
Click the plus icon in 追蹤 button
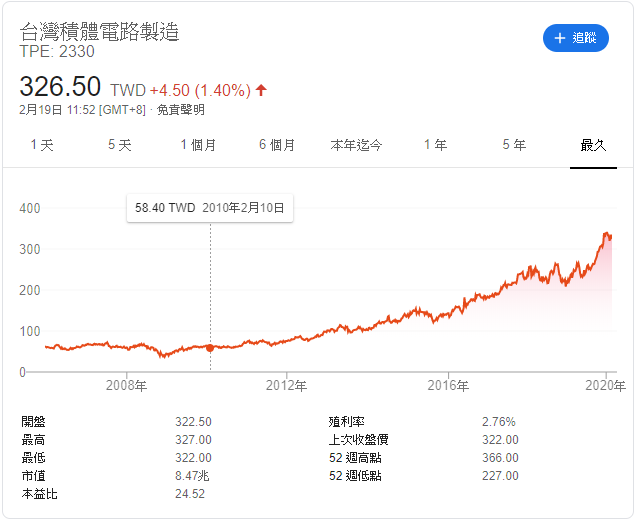pyautogui.click(x=560, y=38)
